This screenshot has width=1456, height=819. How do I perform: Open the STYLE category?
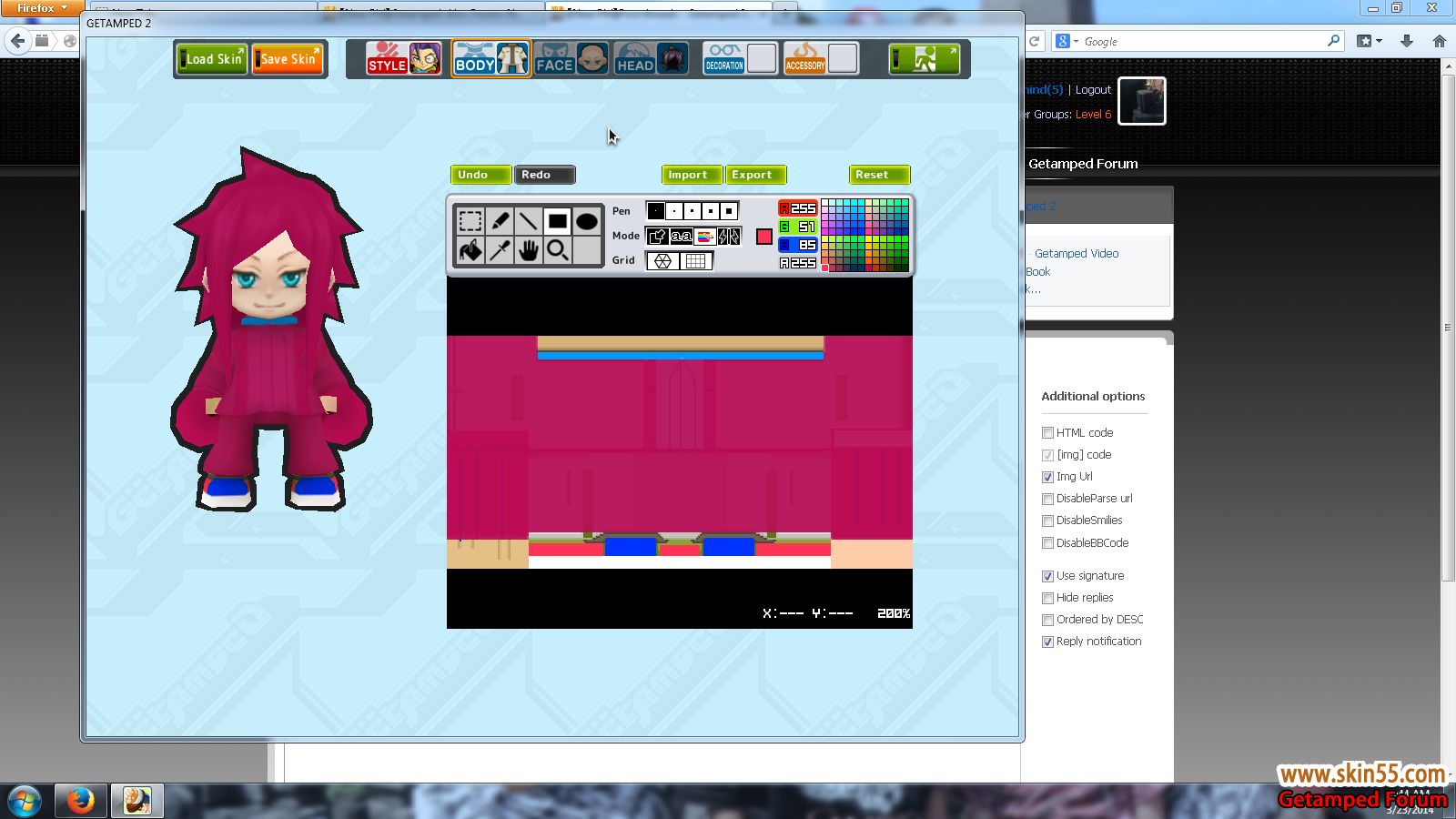pos(404,59)
